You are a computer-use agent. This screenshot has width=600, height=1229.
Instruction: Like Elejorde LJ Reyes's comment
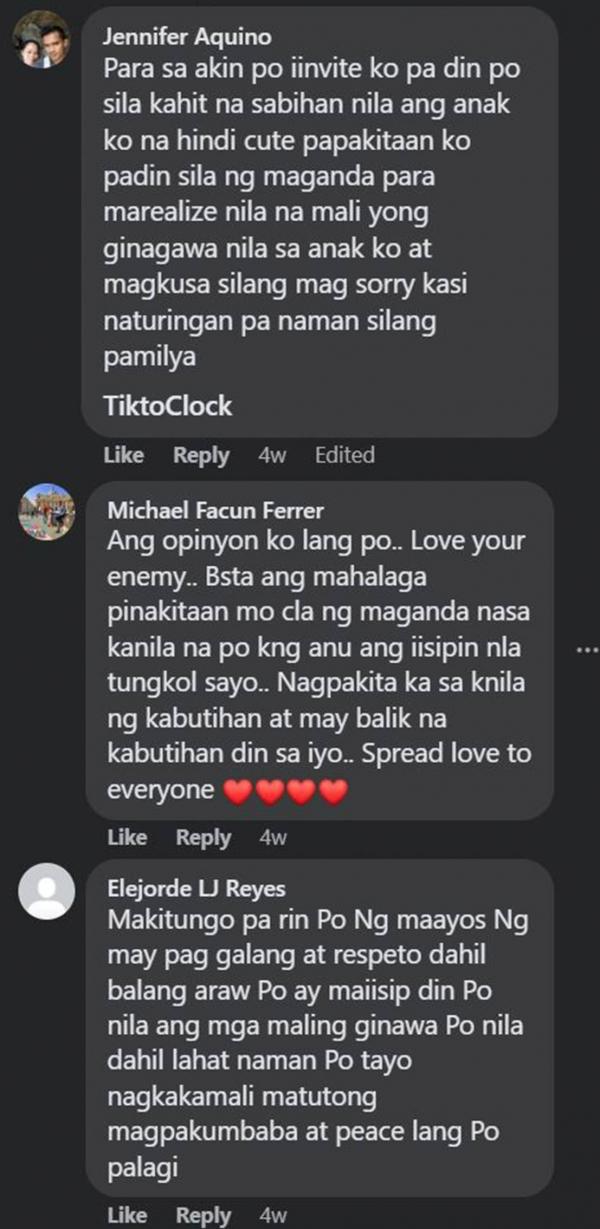pyautogui.click(x=127, y=1215)
